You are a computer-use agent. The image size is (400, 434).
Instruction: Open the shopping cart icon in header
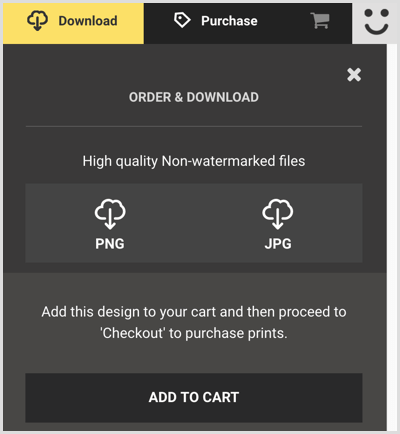coord(320,21)
